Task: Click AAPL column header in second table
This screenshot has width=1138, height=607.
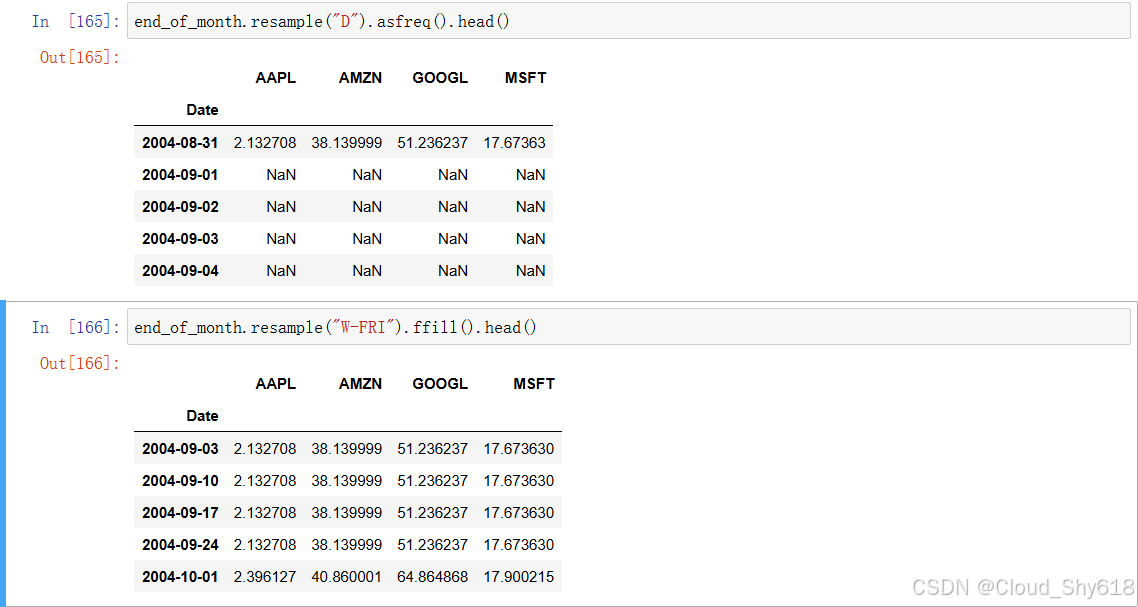Action: point(276,384)
